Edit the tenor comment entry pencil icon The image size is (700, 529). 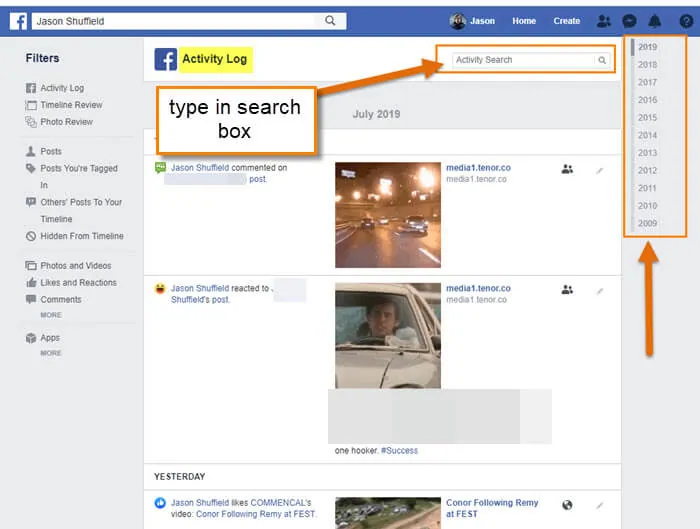(x=600, y=171)
